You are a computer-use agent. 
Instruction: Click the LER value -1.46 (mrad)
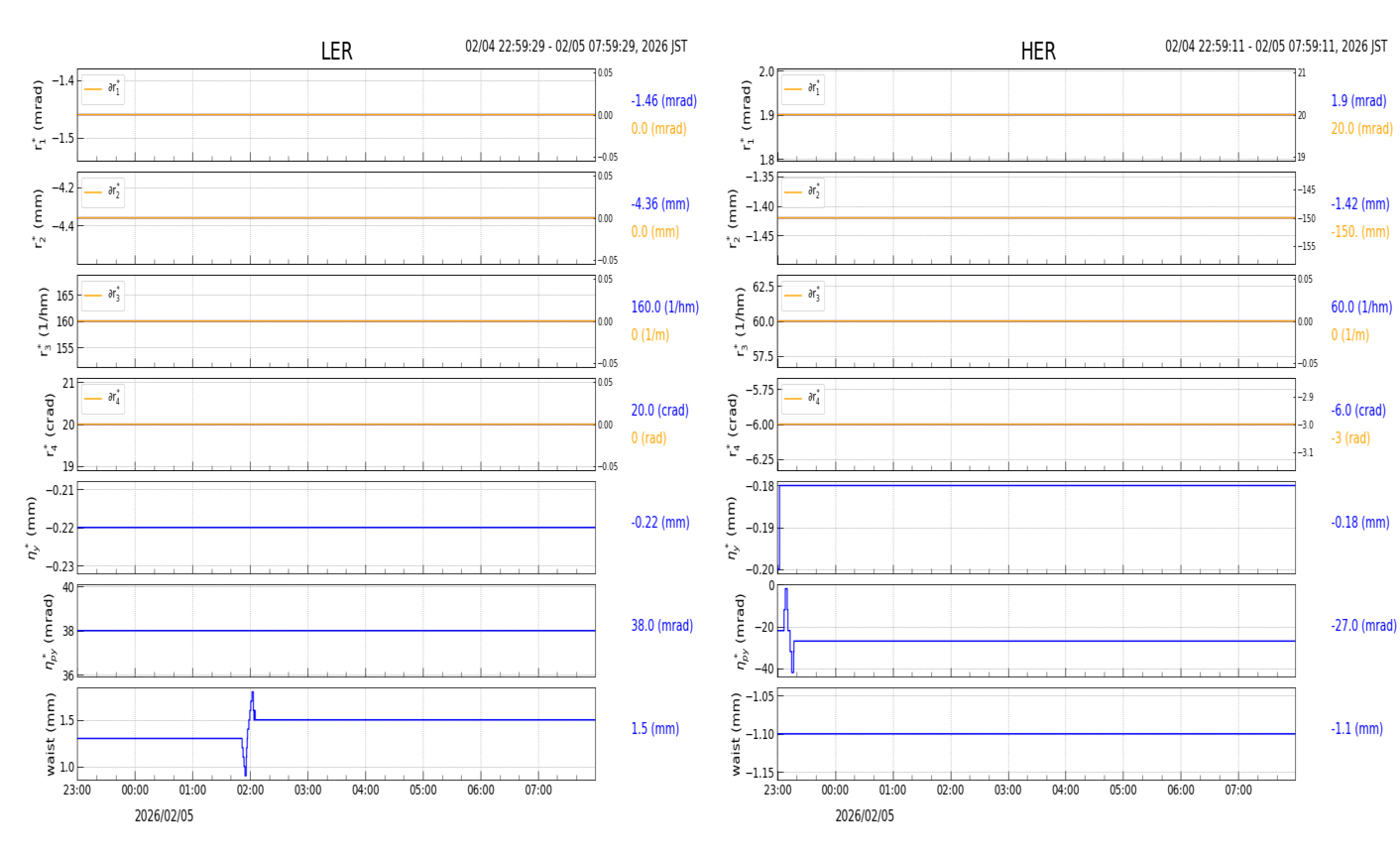(664, 100)
